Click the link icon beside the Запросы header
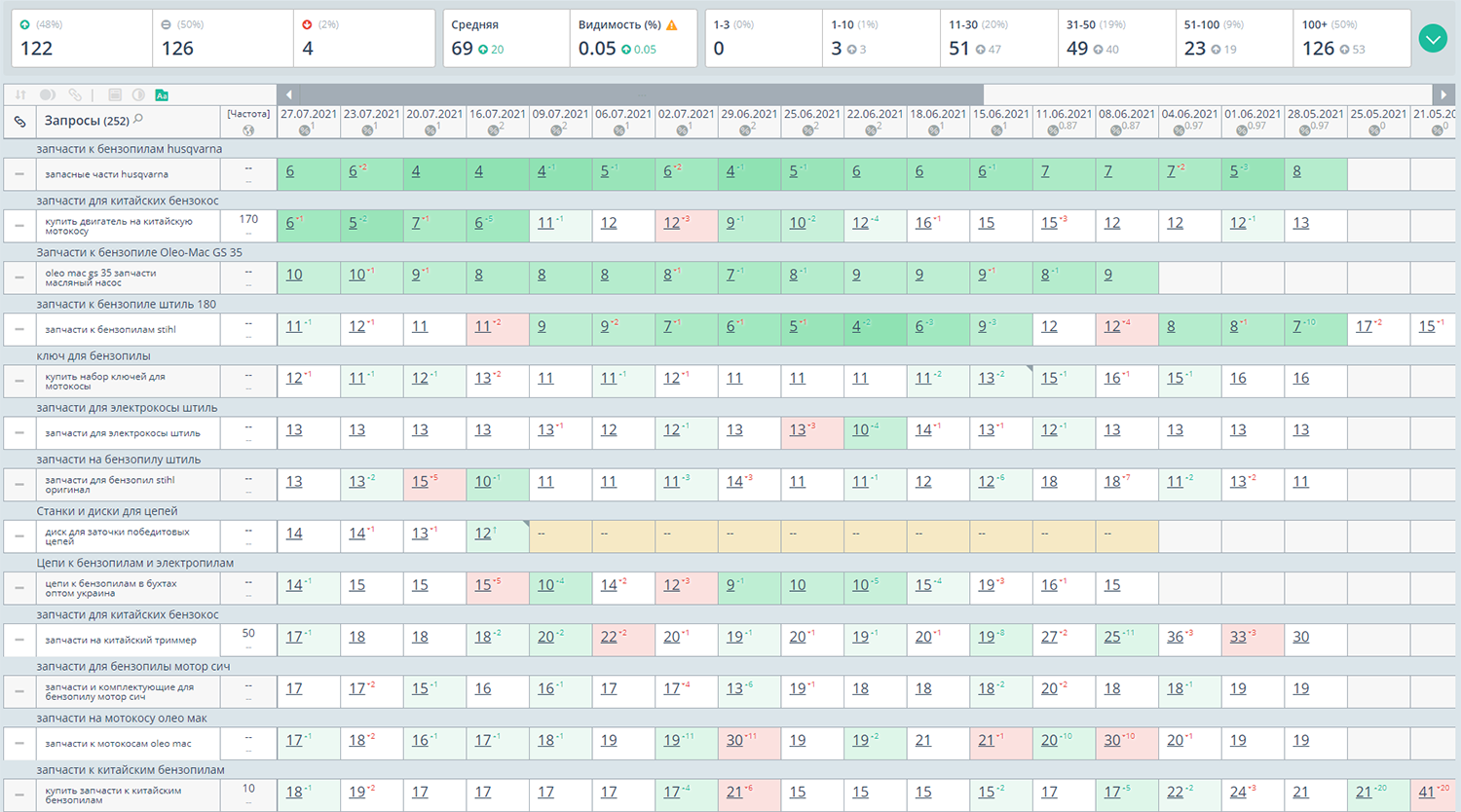This screenshot has height=812, width=1461. click(x=19, y=122)
